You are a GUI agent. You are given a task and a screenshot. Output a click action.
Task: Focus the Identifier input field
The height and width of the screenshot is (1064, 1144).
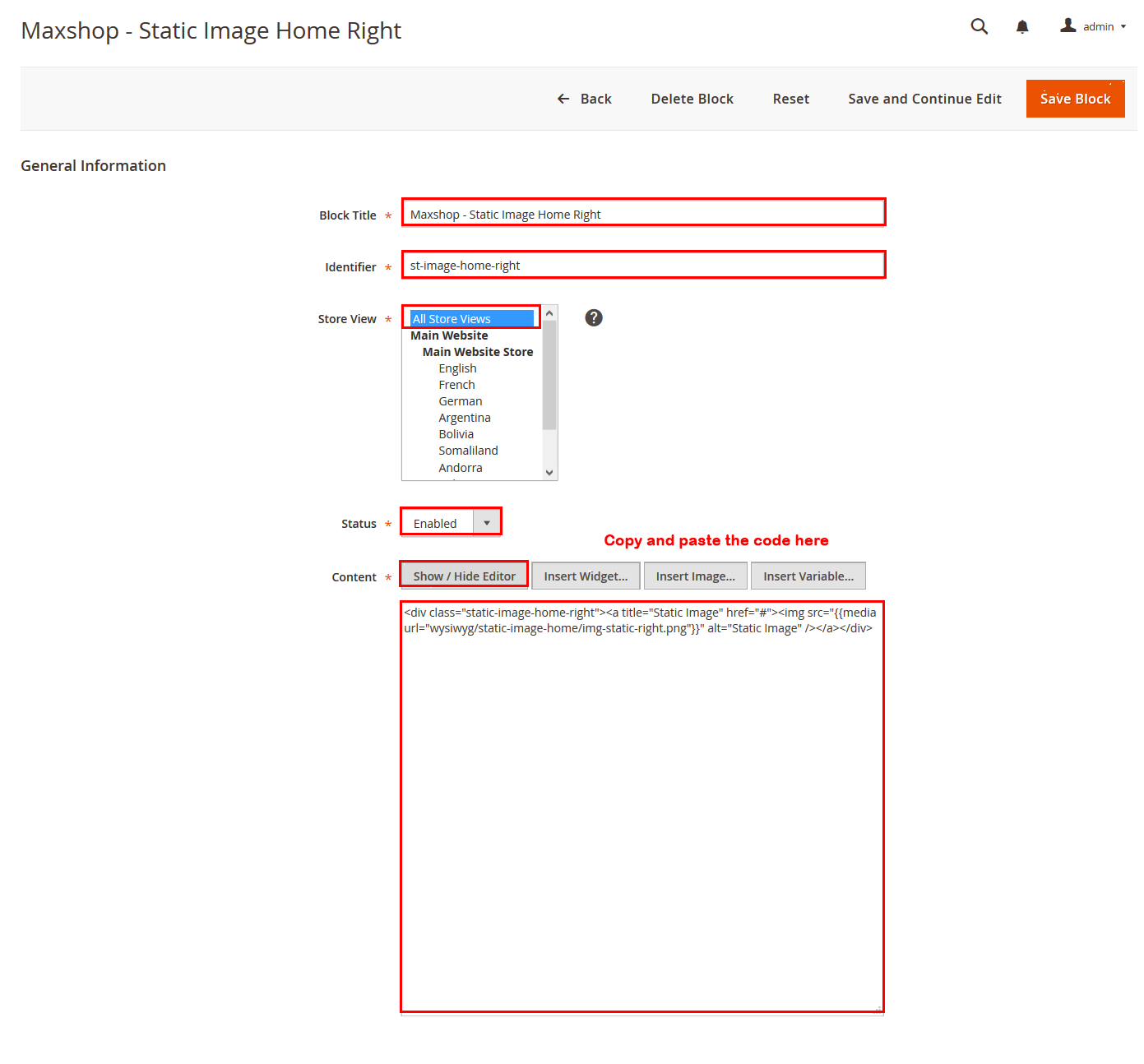(643, 265)
